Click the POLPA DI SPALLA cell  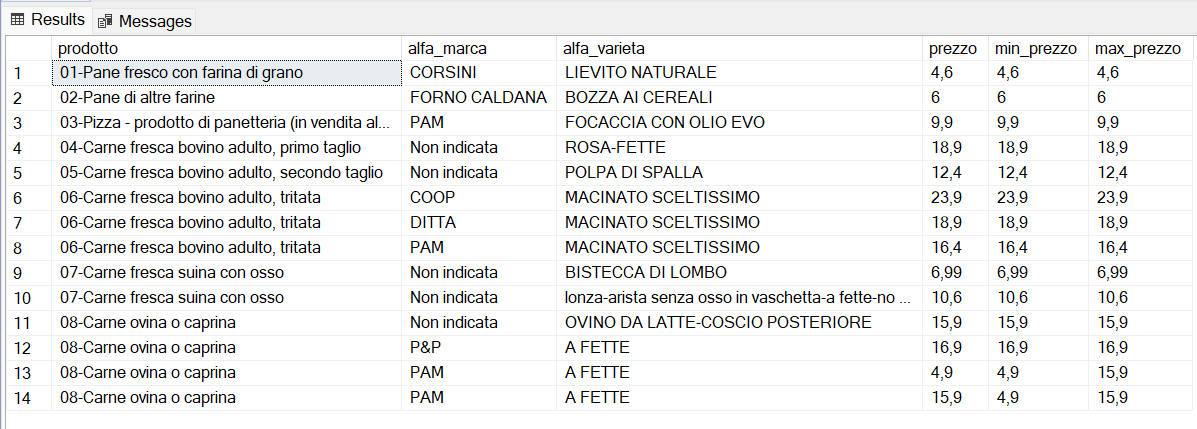(x=633, y=172)
